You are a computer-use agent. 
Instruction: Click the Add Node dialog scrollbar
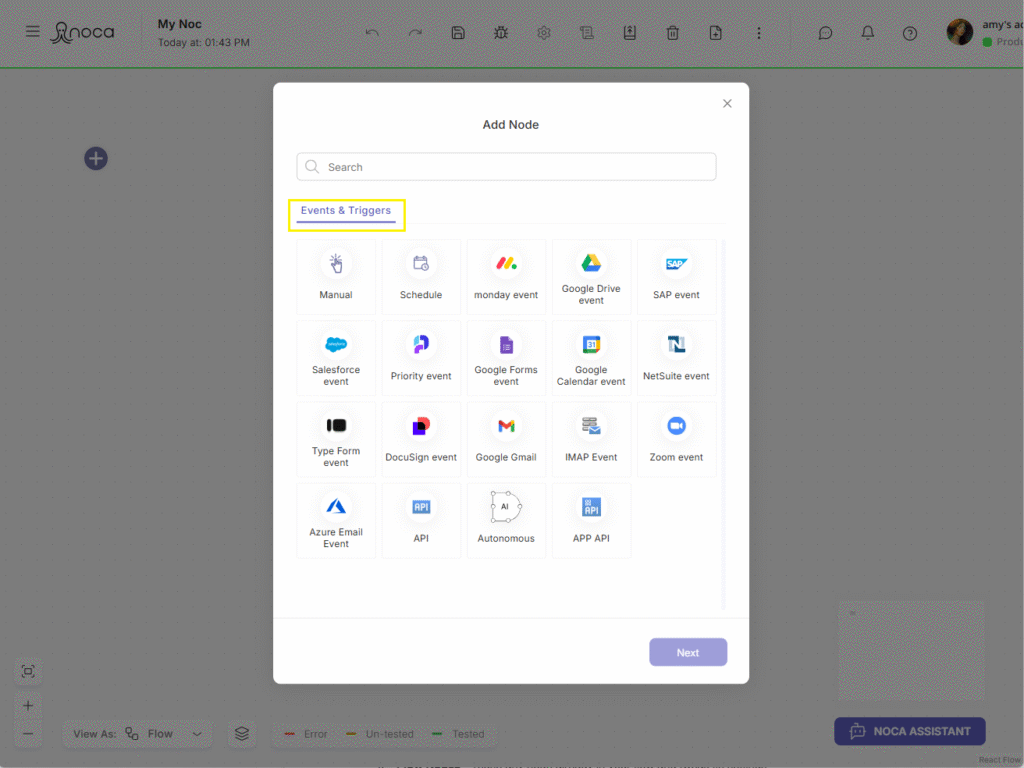[x=723, y=424]
